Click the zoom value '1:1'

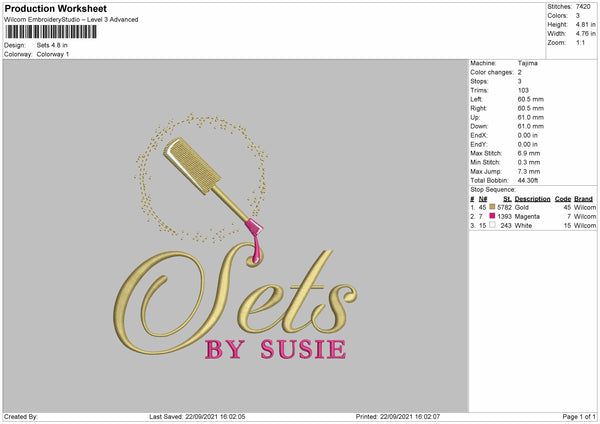(x=580, y=42)
